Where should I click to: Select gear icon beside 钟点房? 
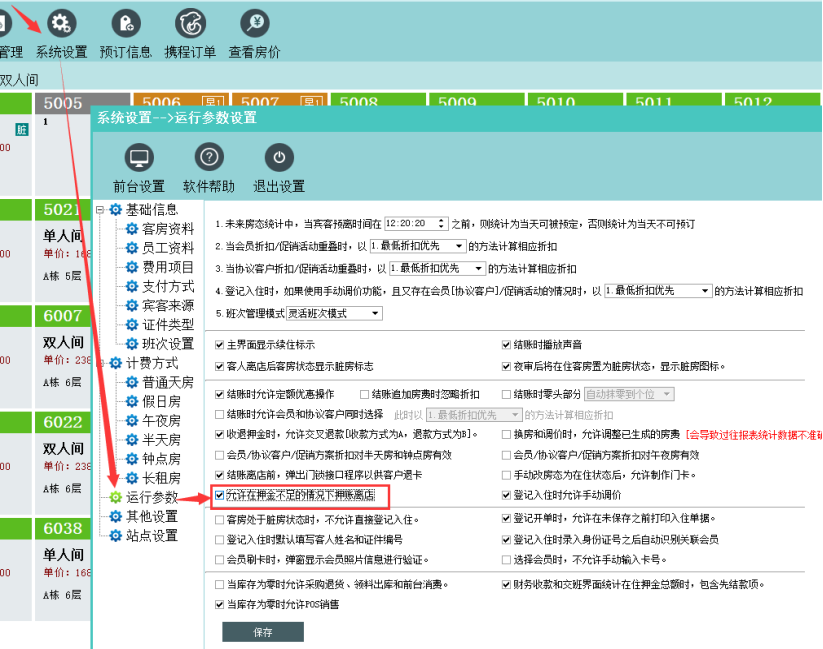[x=132, y=459]
